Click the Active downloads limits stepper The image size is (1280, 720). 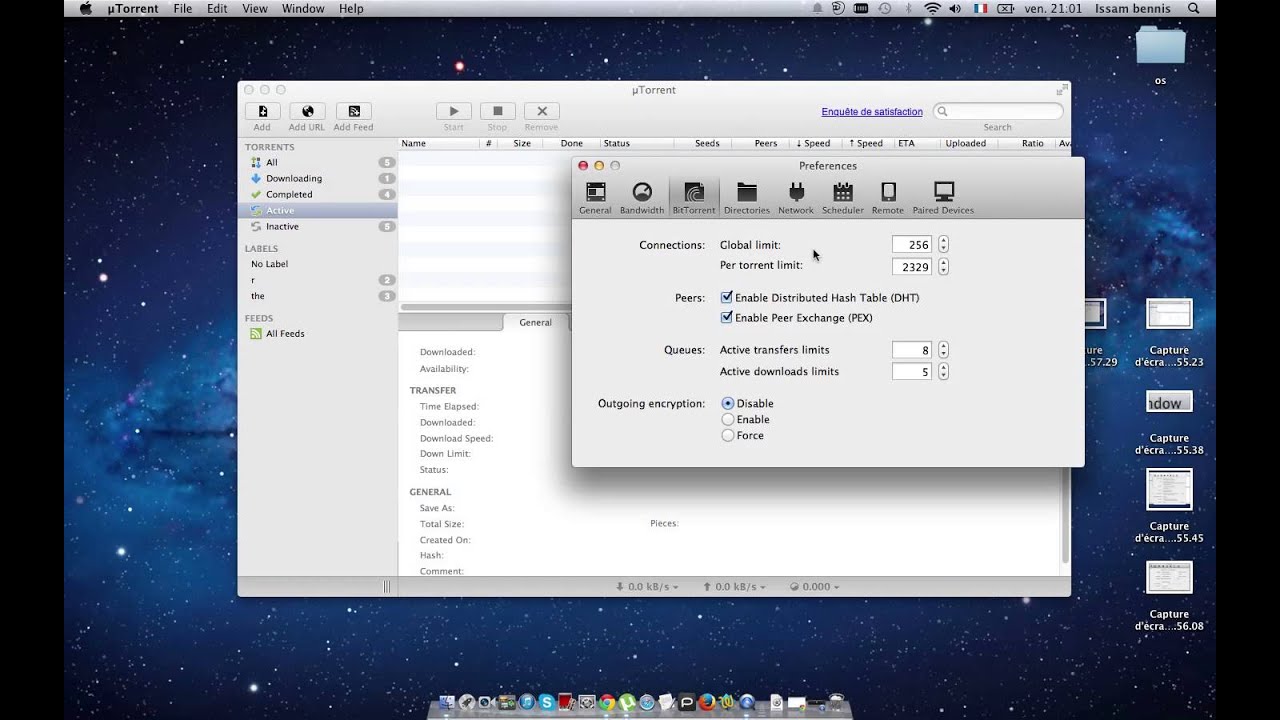pyautogui.click(x=943, y=371)
